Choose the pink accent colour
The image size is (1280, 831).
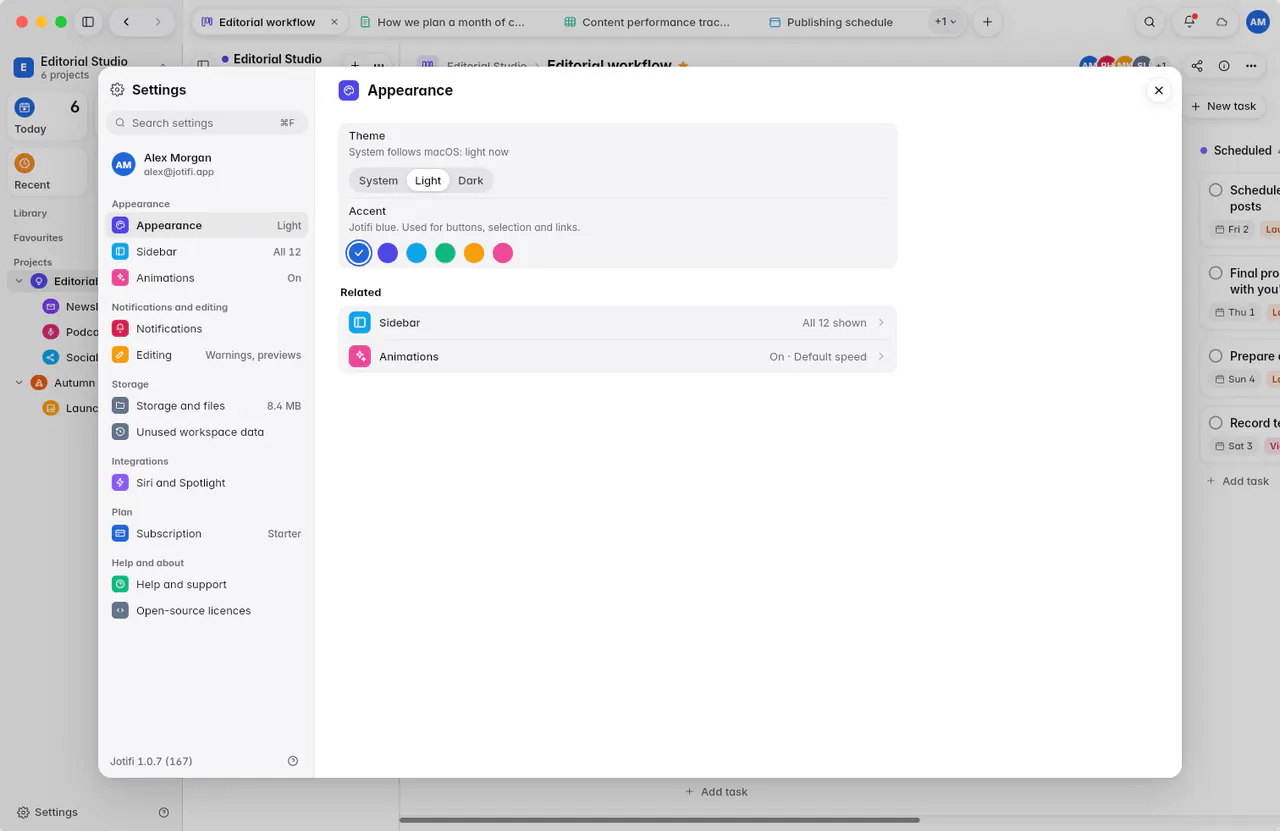[503, 253]
